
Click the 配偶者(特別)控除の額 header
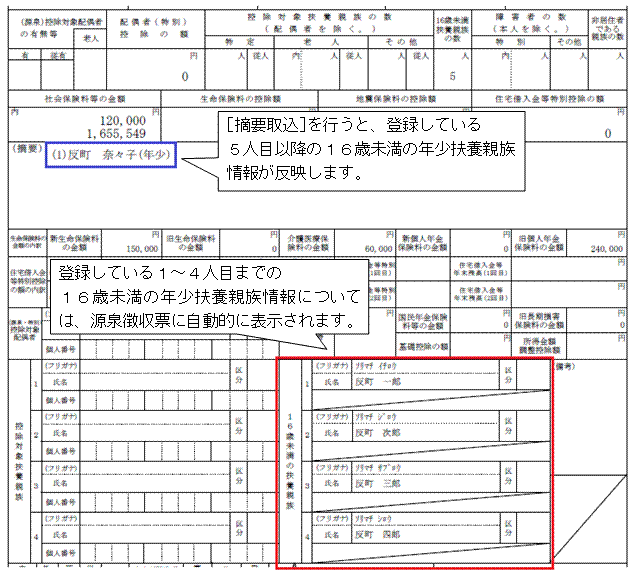click(x=155, y=28)
